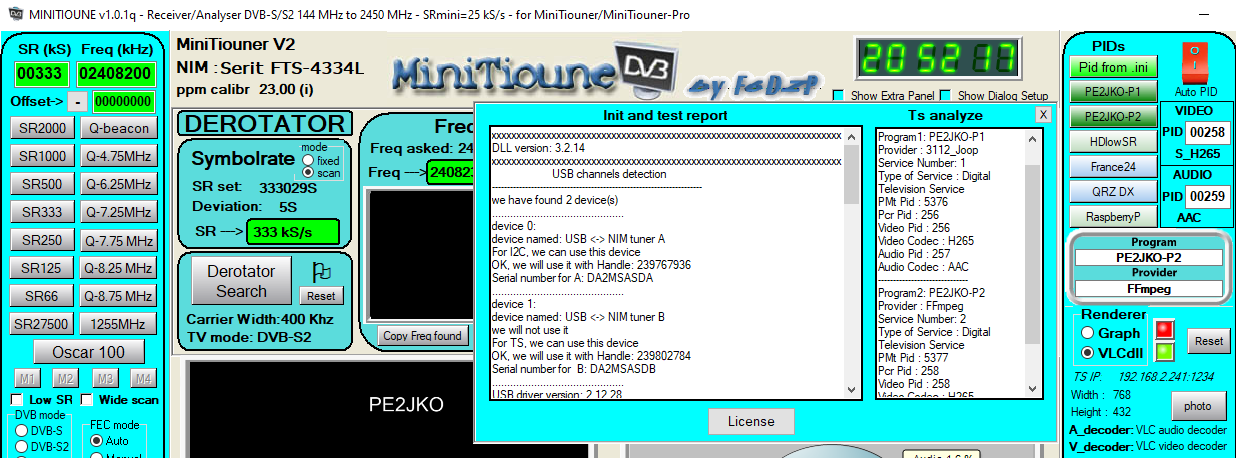
Task: Select the France24 PID preset
Action: (1113, 167)
